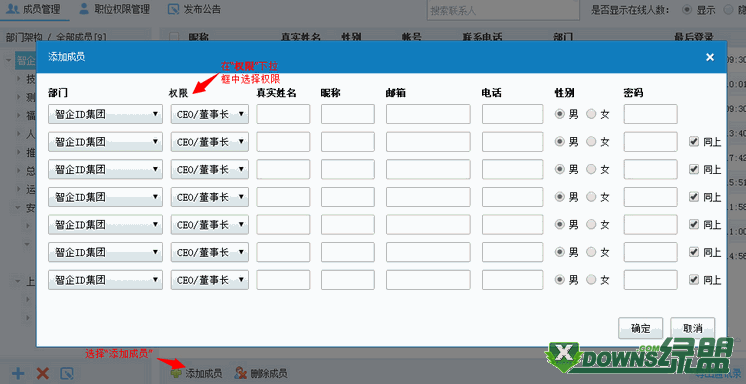Select 男 radio button in the third row

560,169
